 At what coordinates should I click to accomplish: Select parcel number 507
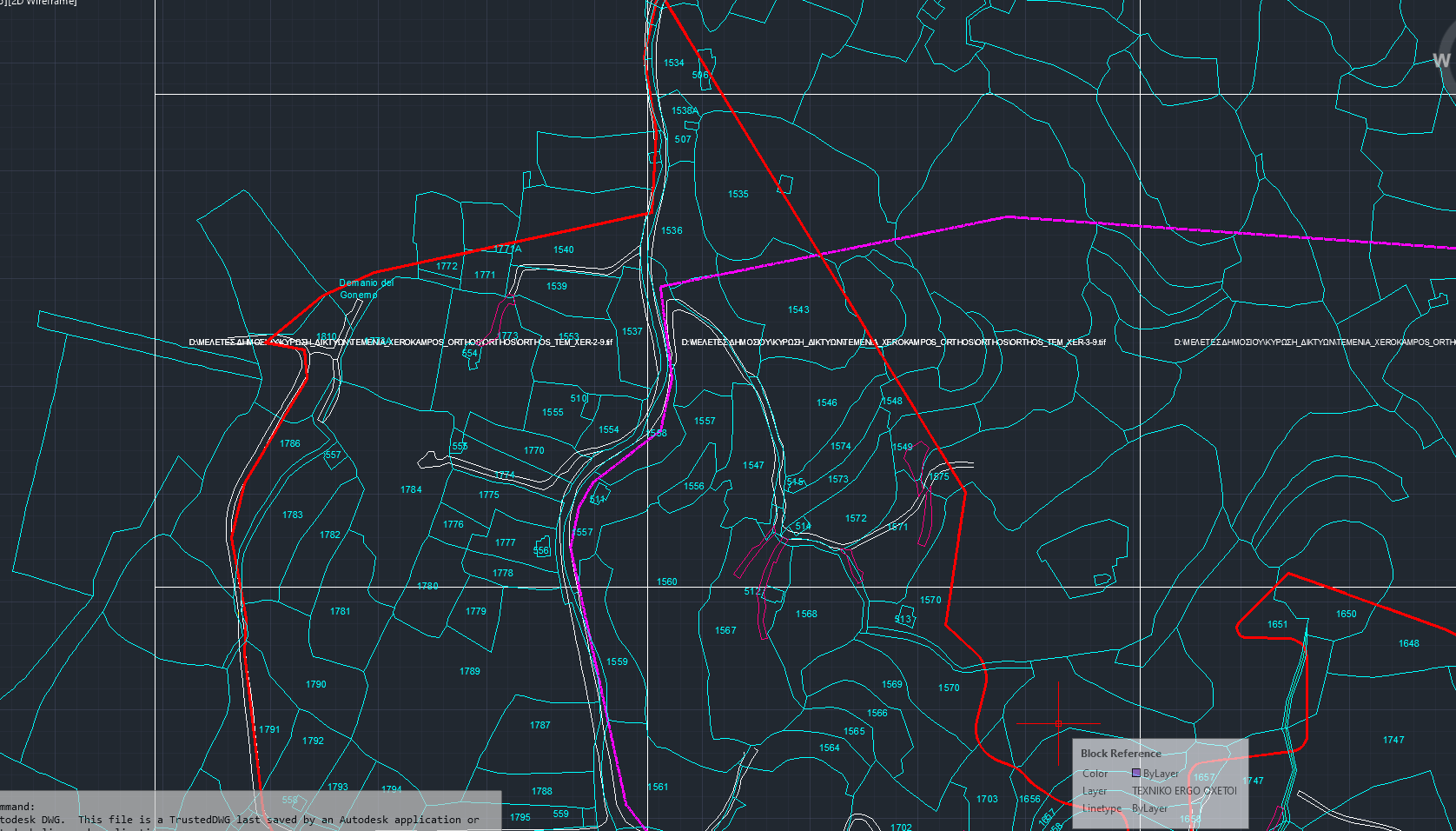click(683, 139)
